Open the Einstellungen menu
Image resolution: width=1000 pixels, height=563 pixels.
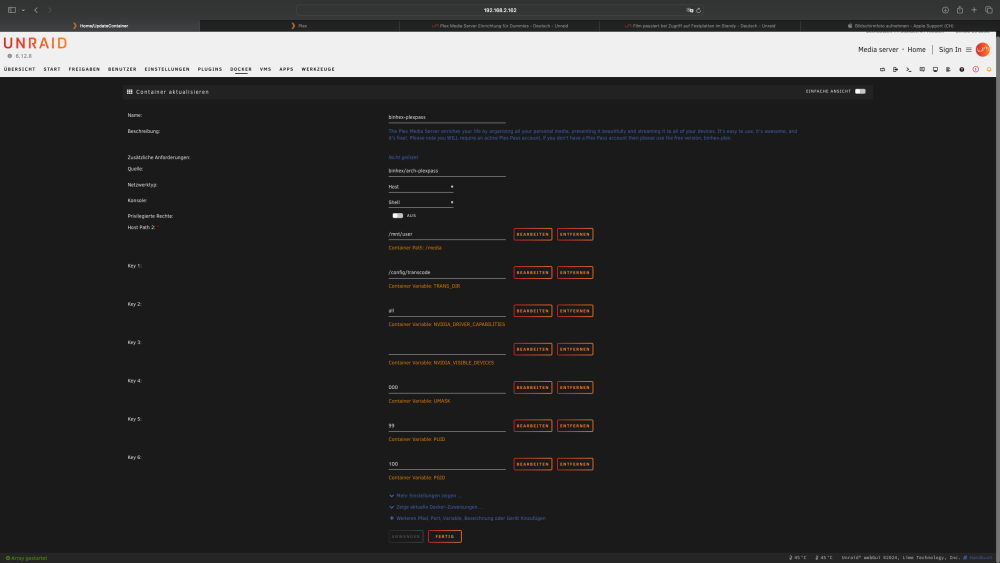(167, 69)
